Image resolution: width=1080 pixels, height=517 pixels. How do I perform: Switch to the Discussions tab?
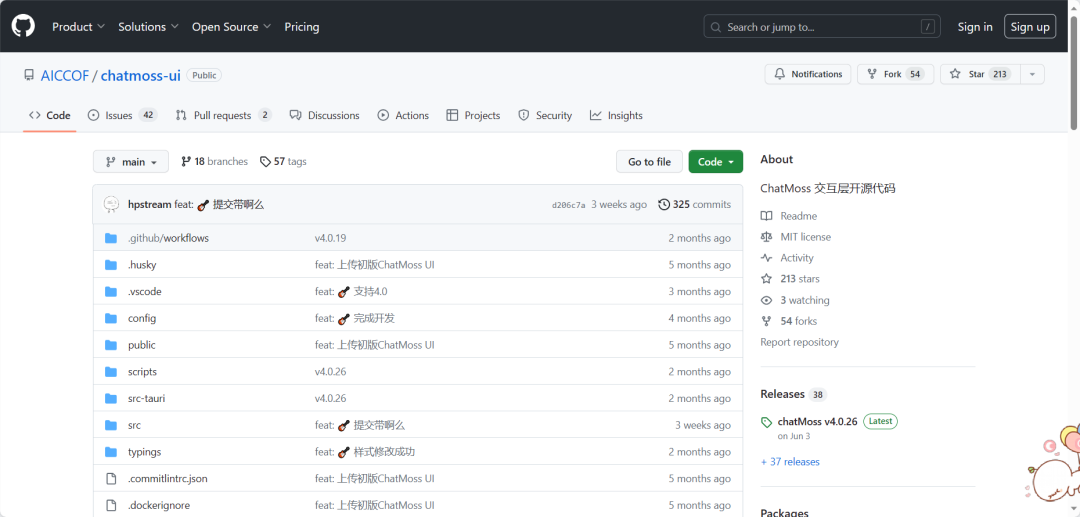coord(324,116)
